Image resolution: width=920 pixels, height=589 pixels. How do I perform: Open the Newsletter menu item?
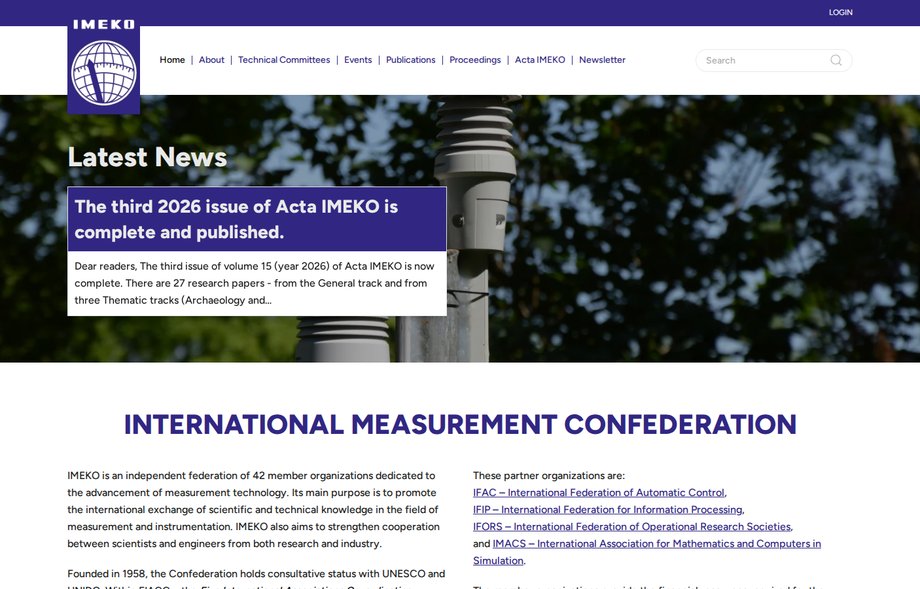602,60
